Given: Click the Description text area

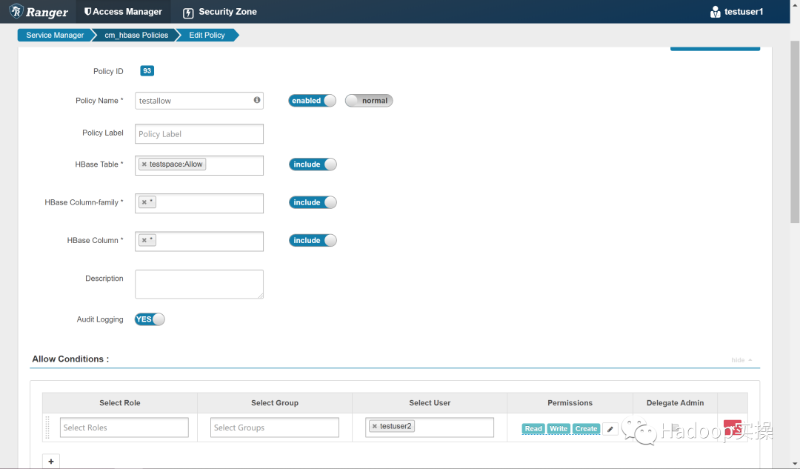Looking at the screenshot, I should coord(199,284).
